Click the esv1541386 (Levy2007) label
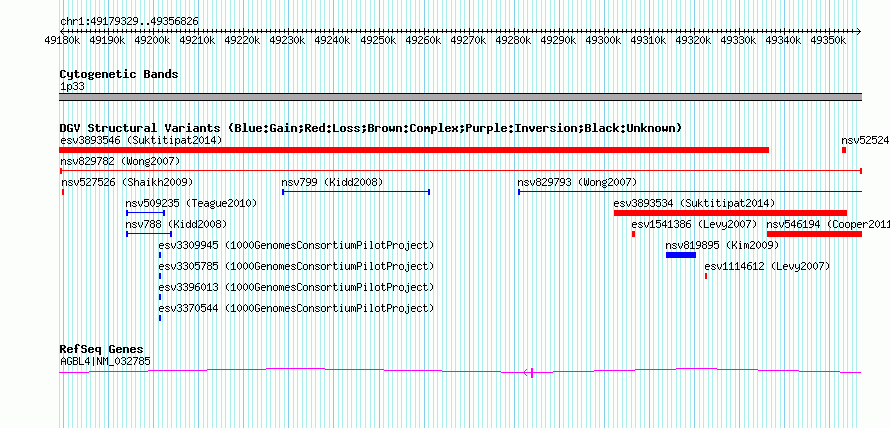 point(694,224)
